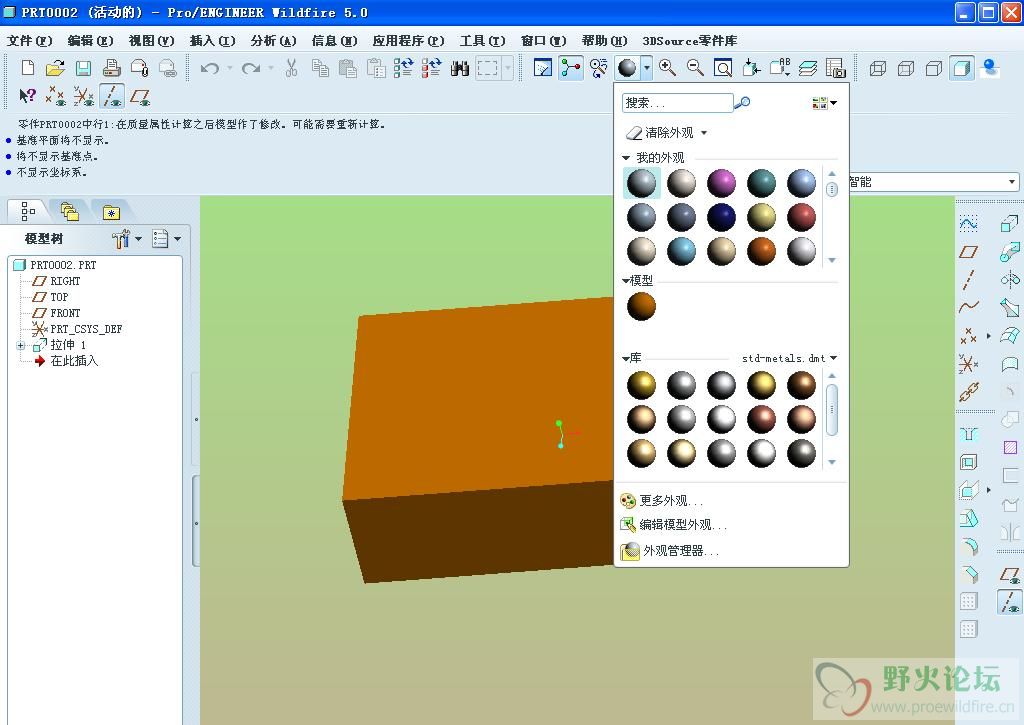Viewport: 1024px width, 725px height.
Task: Collapse the My Appearances section
Action: [x=626, y=158]
